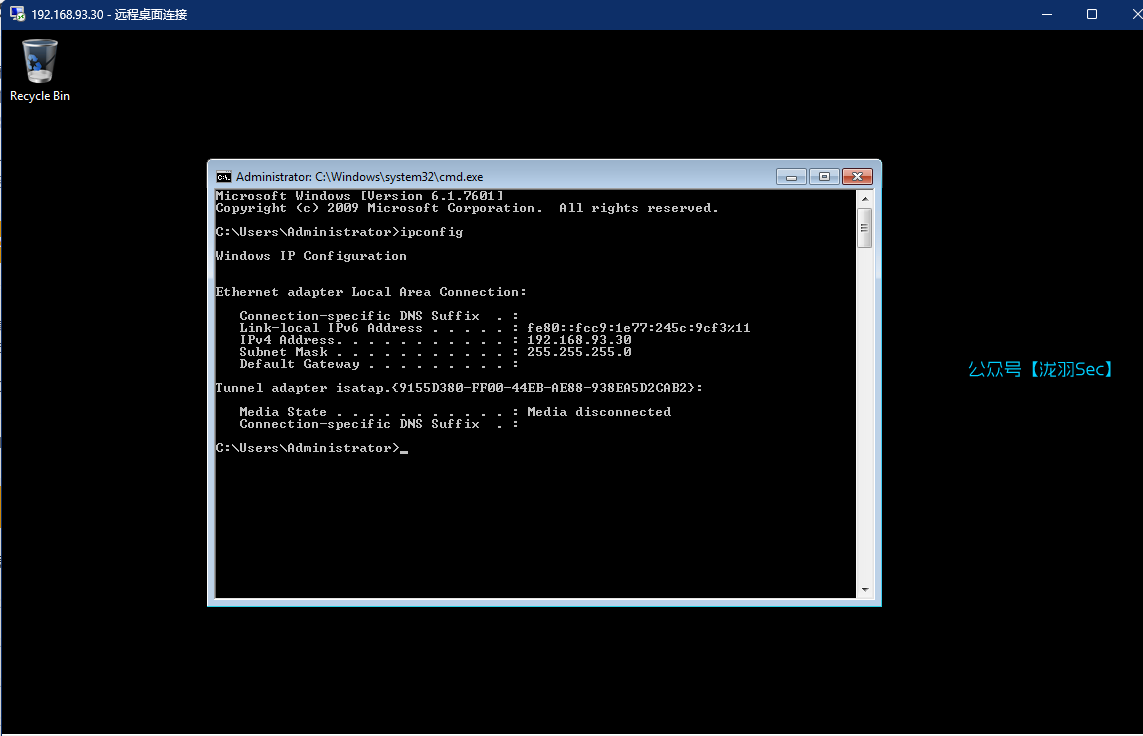Click the cmd vertical scrollbar thumb
This screenshot has width=1143, height=736.
(x=864, y=227)
